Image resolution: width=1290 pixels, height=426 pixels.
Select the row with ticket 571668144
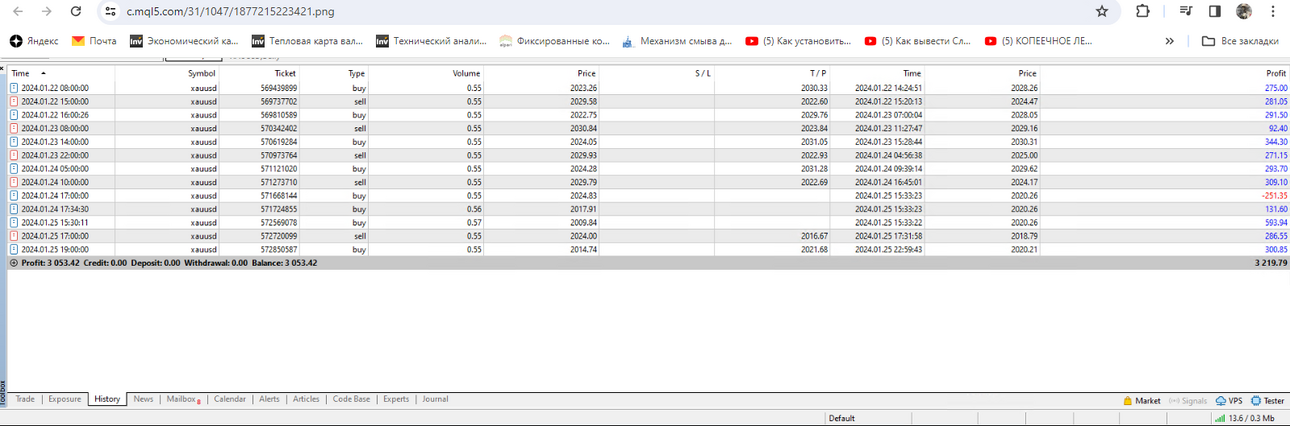click(x=648, y=195)
